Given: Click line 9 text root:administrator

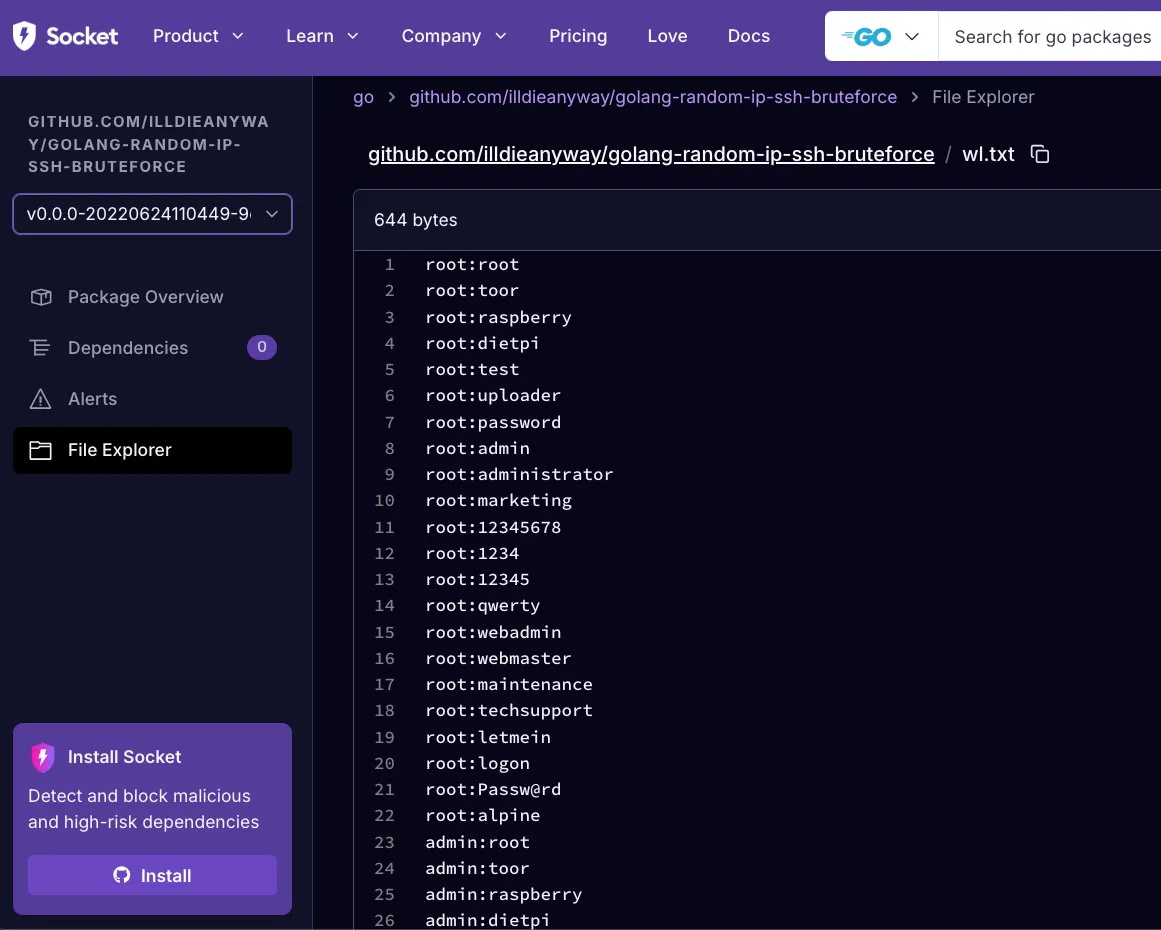Looking at the screenshot, I should pyautogui.click(x=519, y=474).
